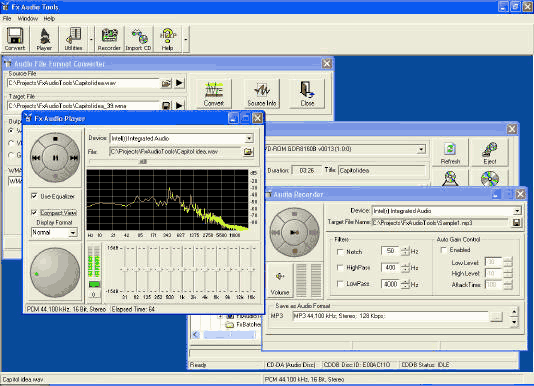Skip to previous track in player

tap(36, 158)
